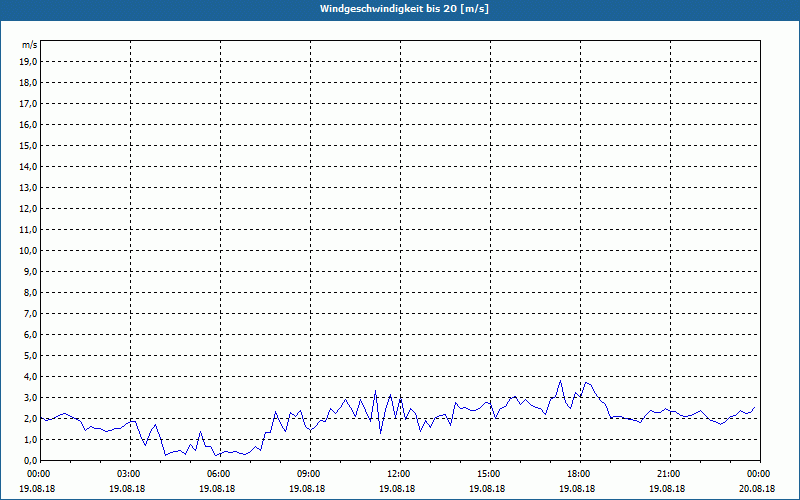Click the 06:00 time label

(220, 474)
